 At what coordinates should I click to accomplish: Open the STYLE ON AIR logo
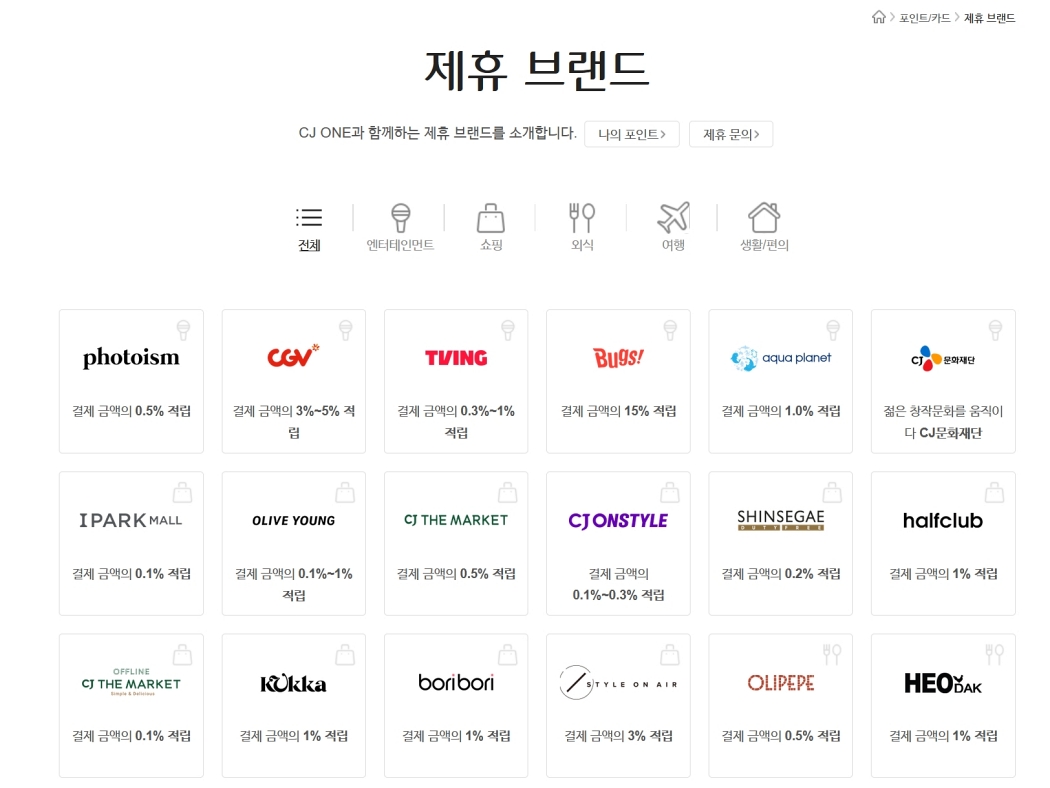(x=618, y=683)
